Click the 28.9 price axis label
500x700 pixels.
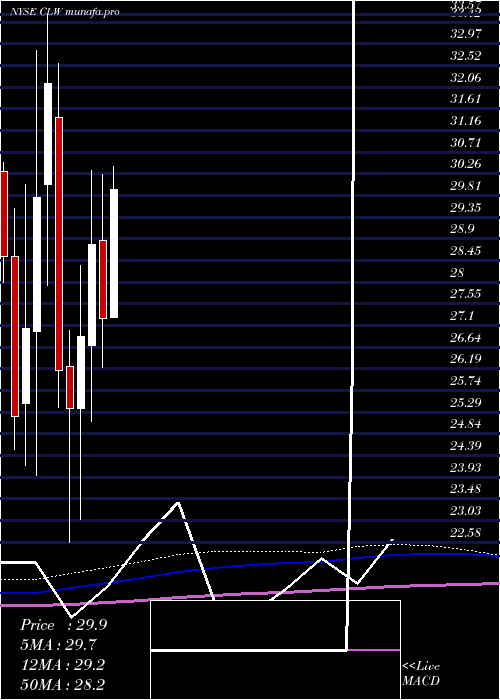462,229
